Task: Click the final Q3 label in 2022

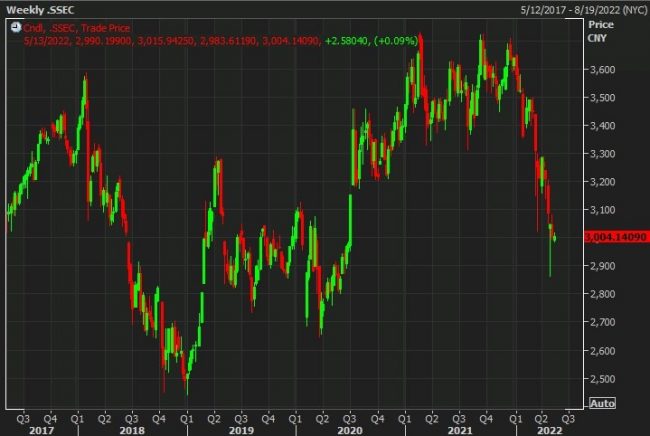Action: [x=568, y=419]
